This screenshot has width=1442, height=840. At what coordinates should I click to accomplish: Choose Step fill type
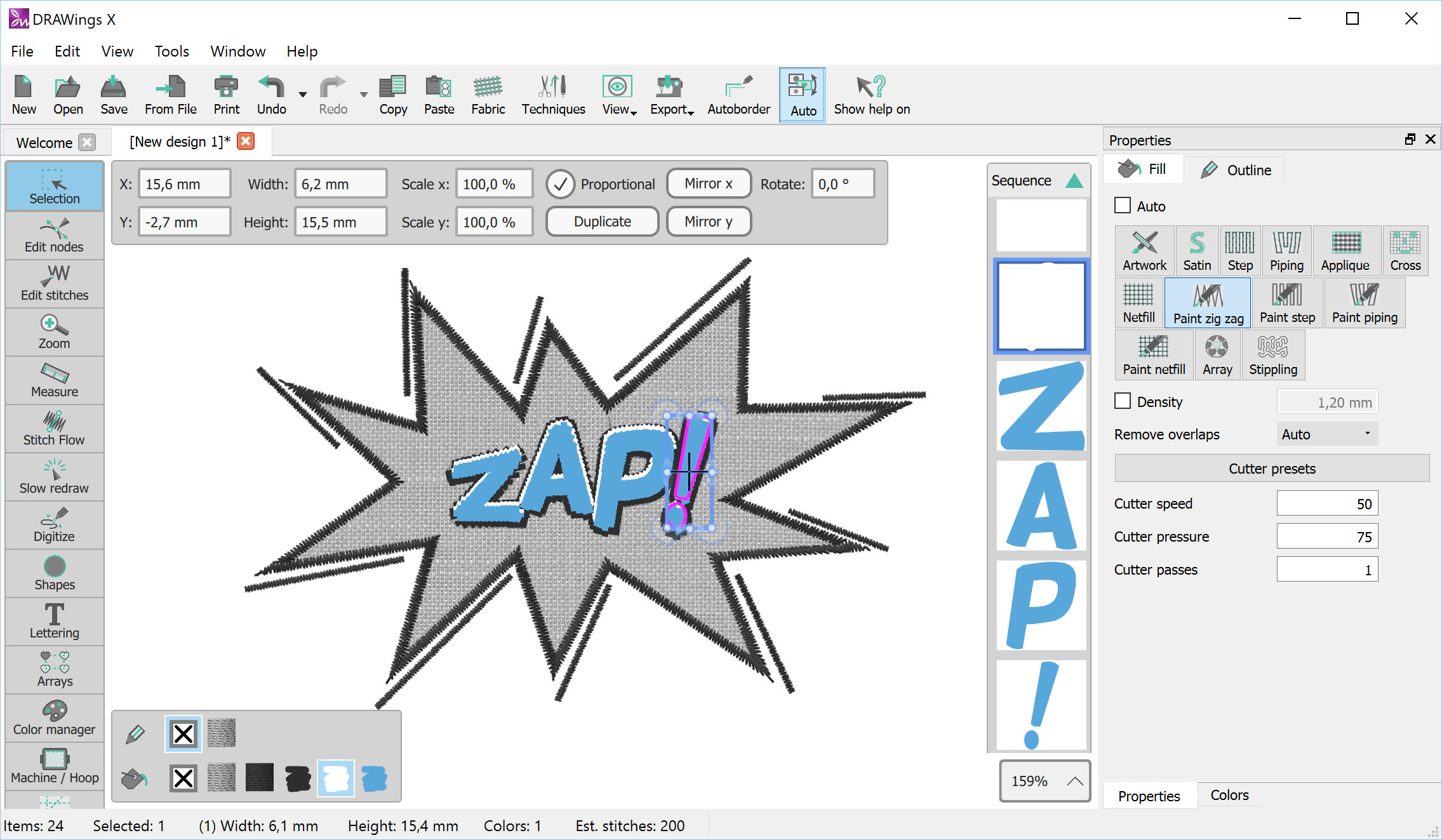[x=1239, y=251]
